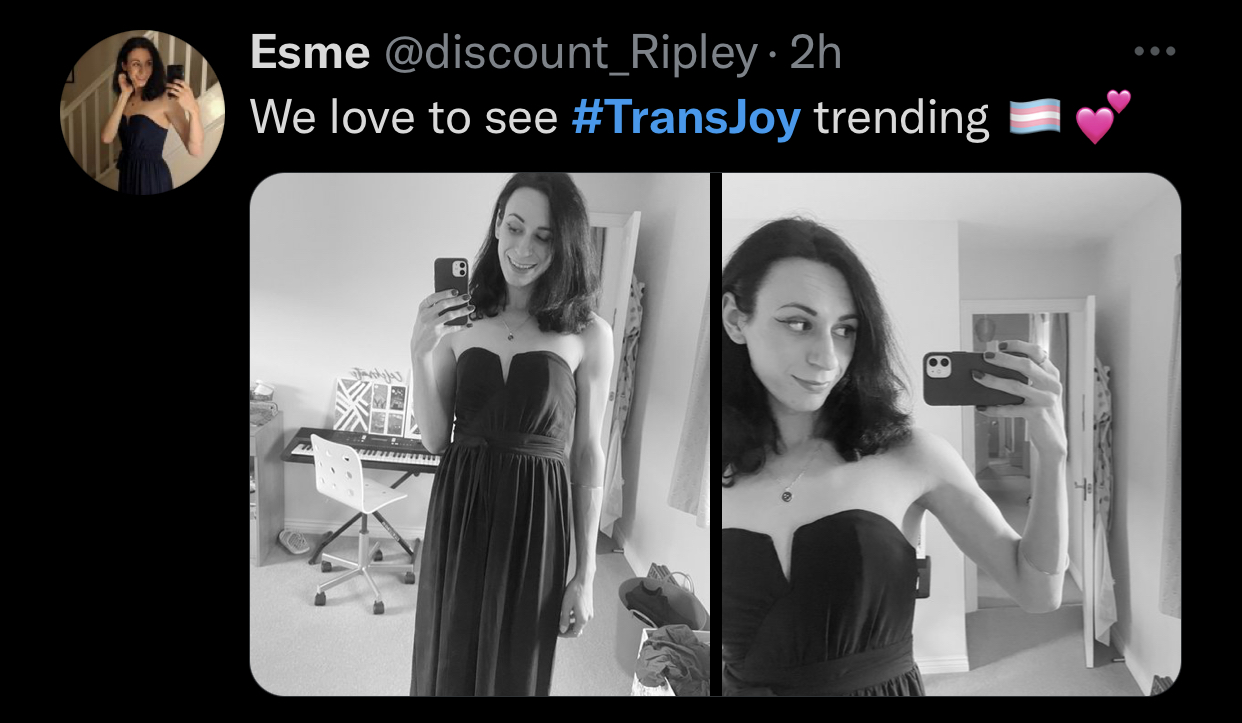Click the tweet text "We love to see"

(x=404, y=118)
